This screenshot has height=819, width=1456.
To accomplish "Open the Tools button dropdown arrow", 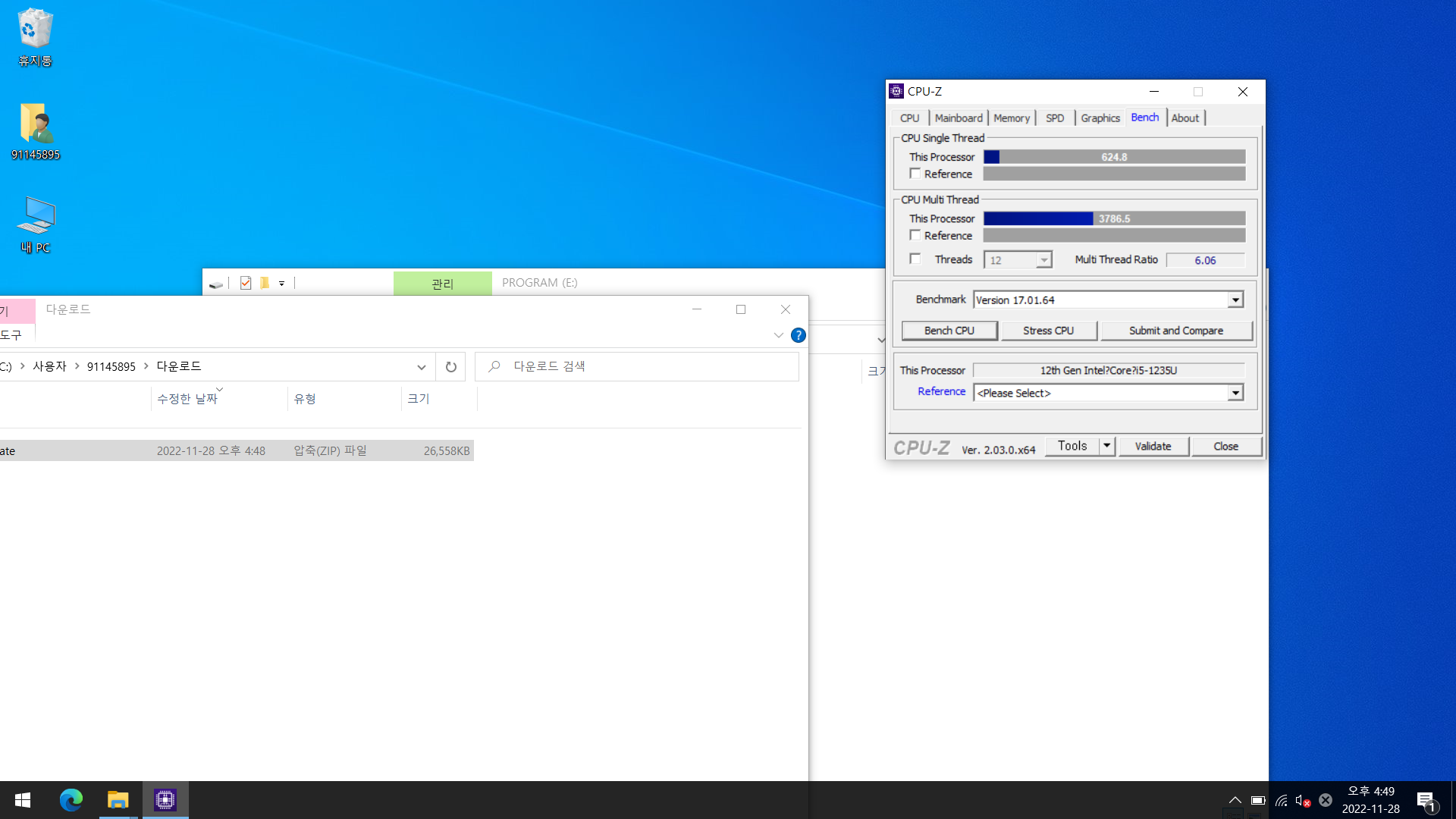I will click(x=1107, y=446).
